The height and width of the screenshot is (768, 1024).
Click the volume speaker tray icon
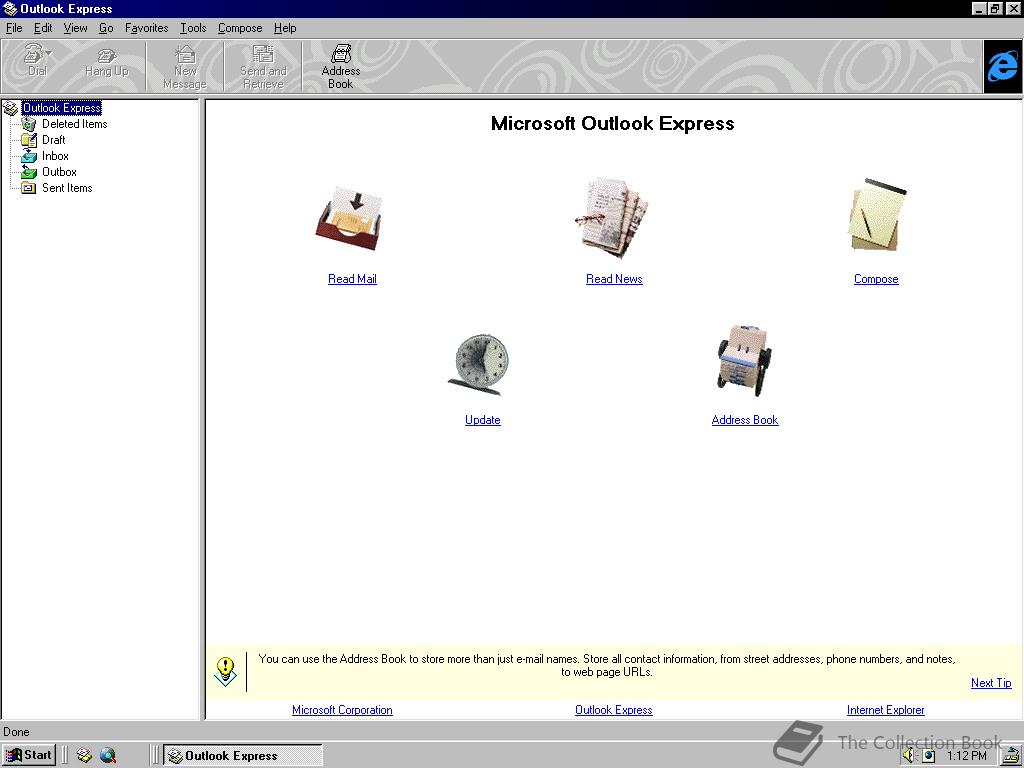click(909, 756)
